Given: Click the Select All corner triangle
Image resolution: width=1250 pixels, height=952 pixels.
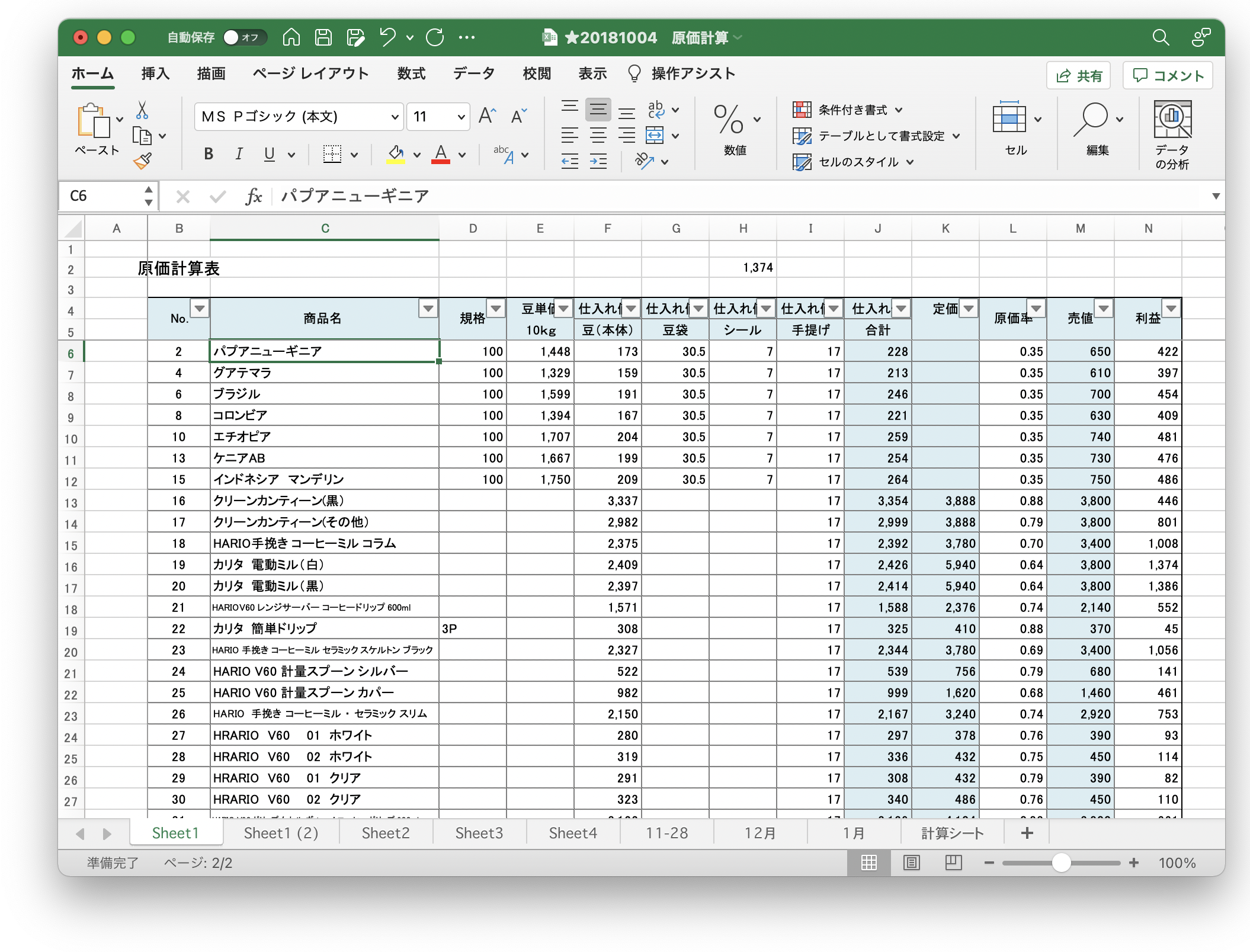Looking at the screenshot, I should 72,228.
